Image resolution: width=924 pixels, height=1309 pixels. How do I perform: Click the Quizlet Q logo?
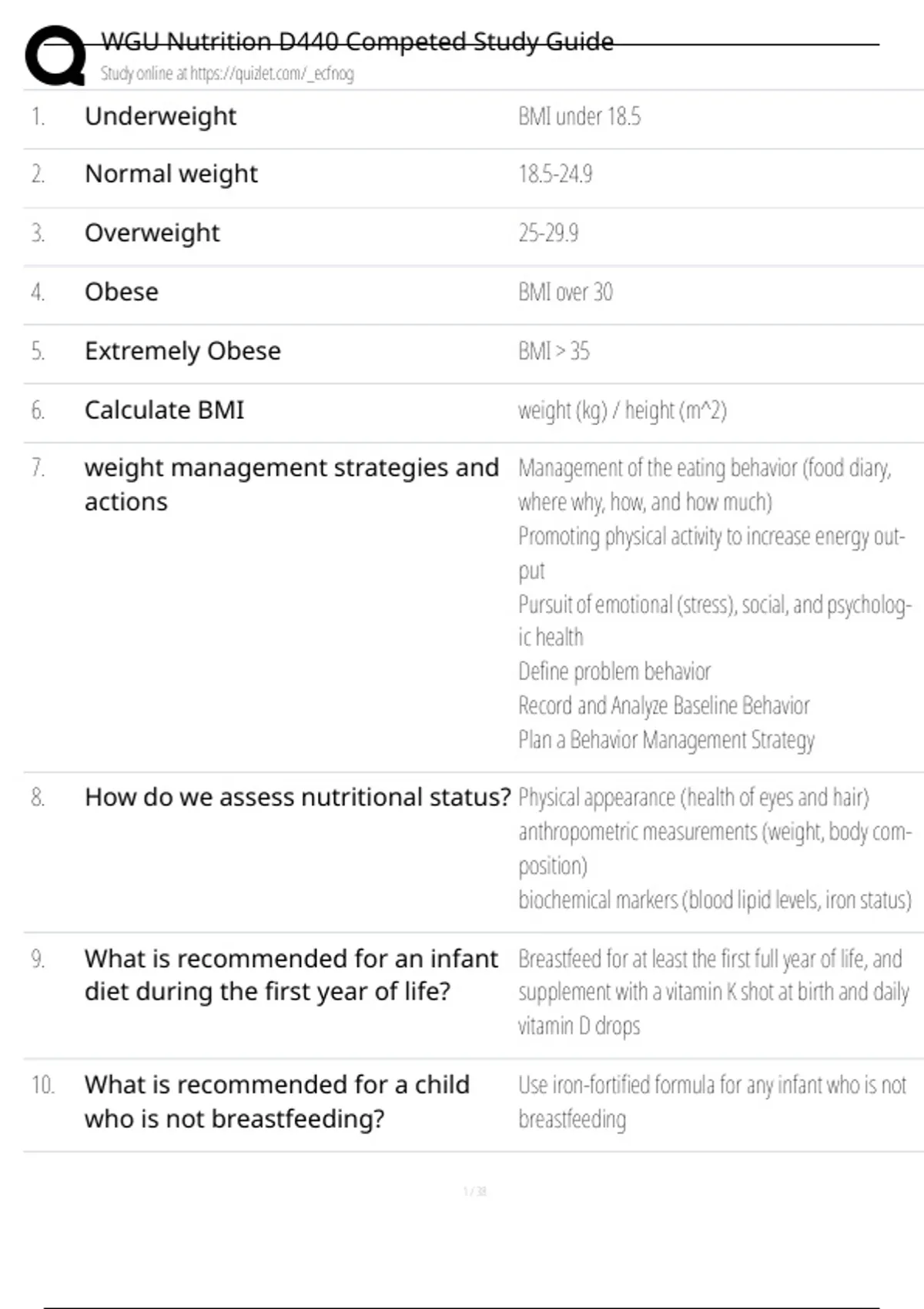tap(55, 55)
